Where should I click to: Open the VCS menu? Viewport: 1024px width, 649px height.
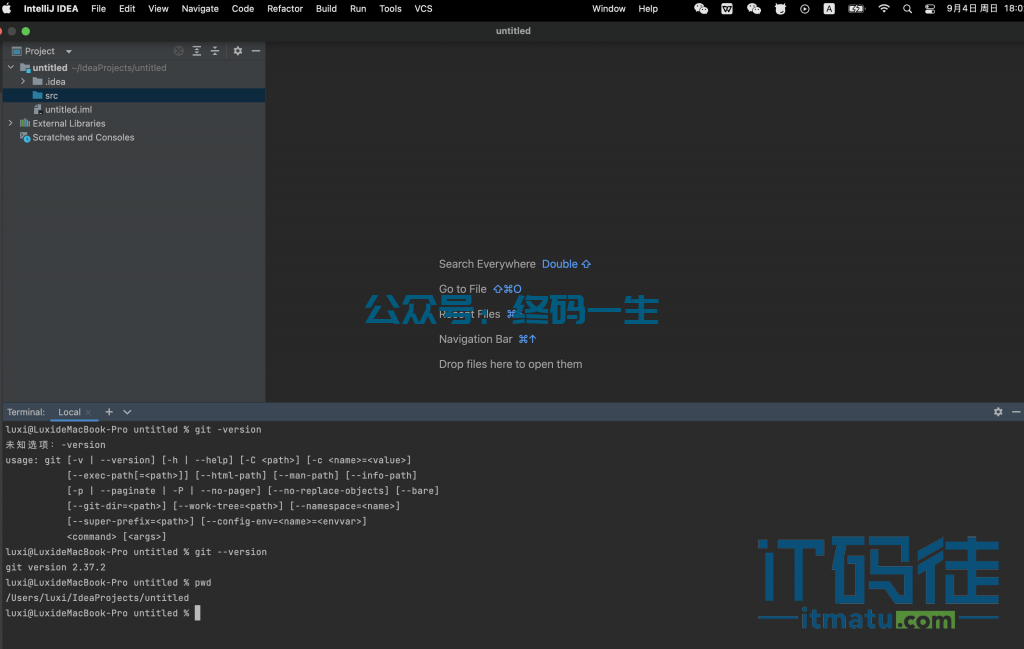(424, 9)
